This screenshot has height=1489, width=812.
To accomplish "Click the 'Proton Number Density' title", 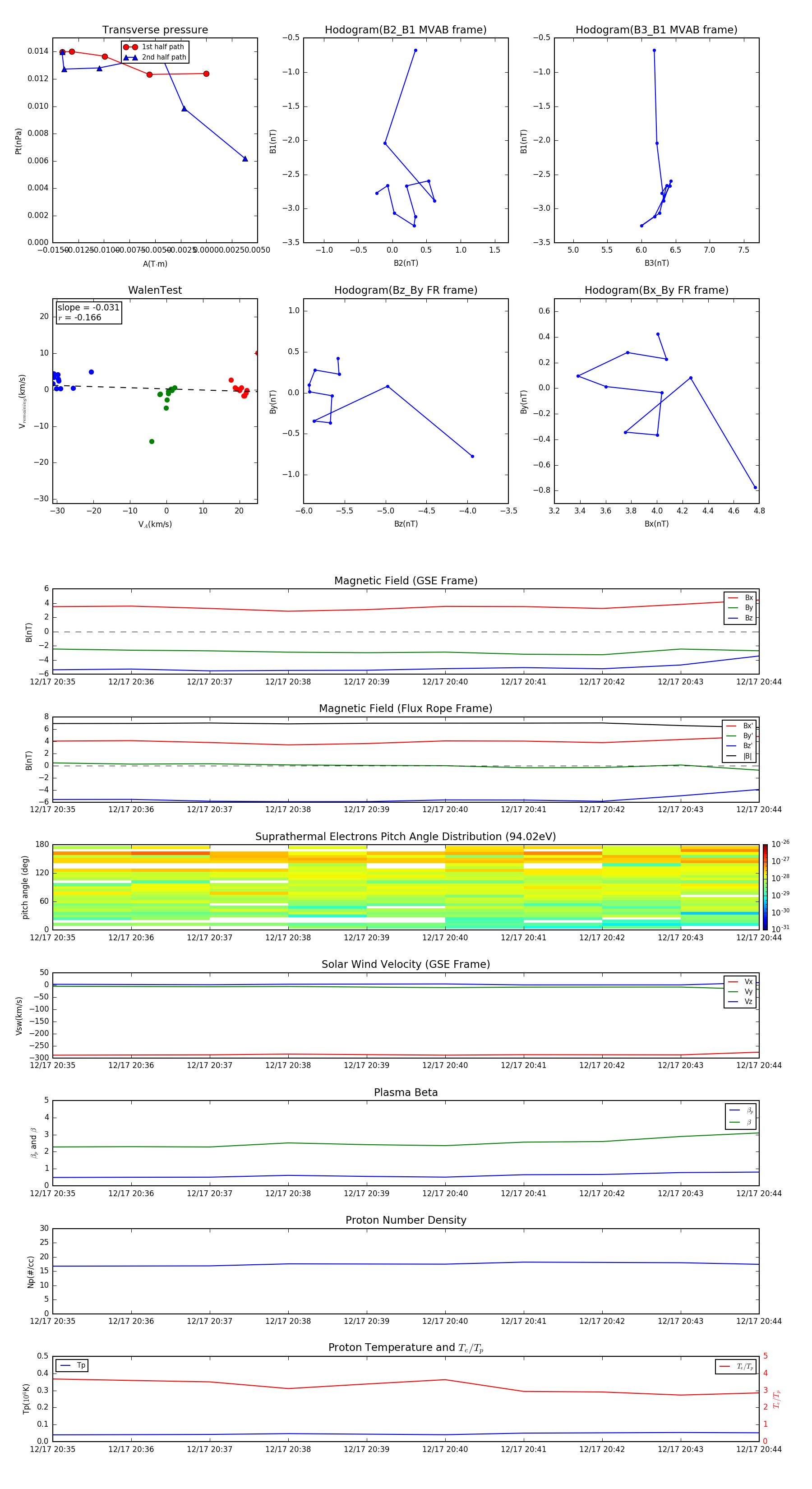I will (x=406, y=1220).
